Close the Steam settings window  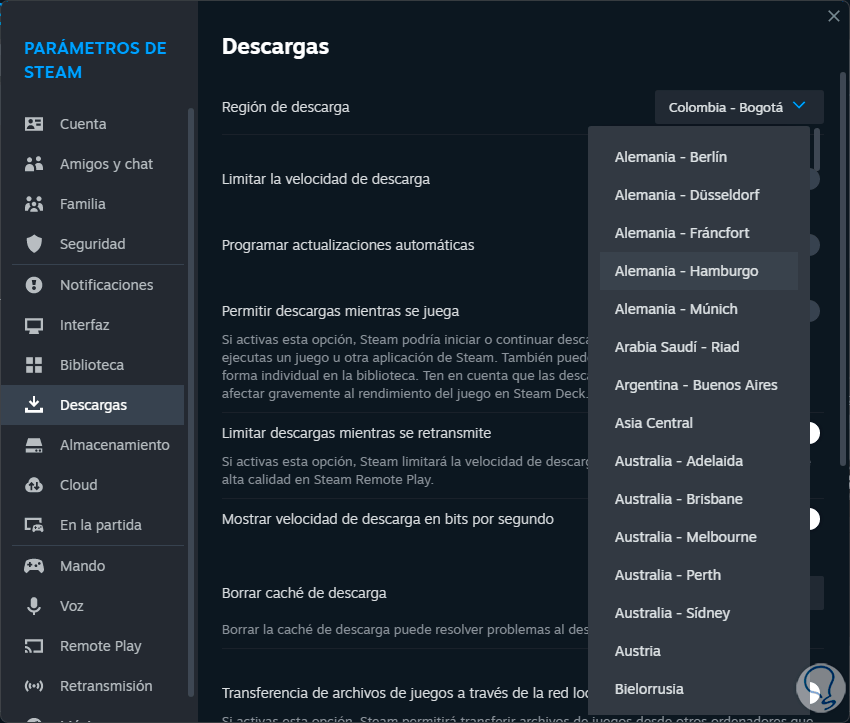pyautogui.click(x=833, y=15)
